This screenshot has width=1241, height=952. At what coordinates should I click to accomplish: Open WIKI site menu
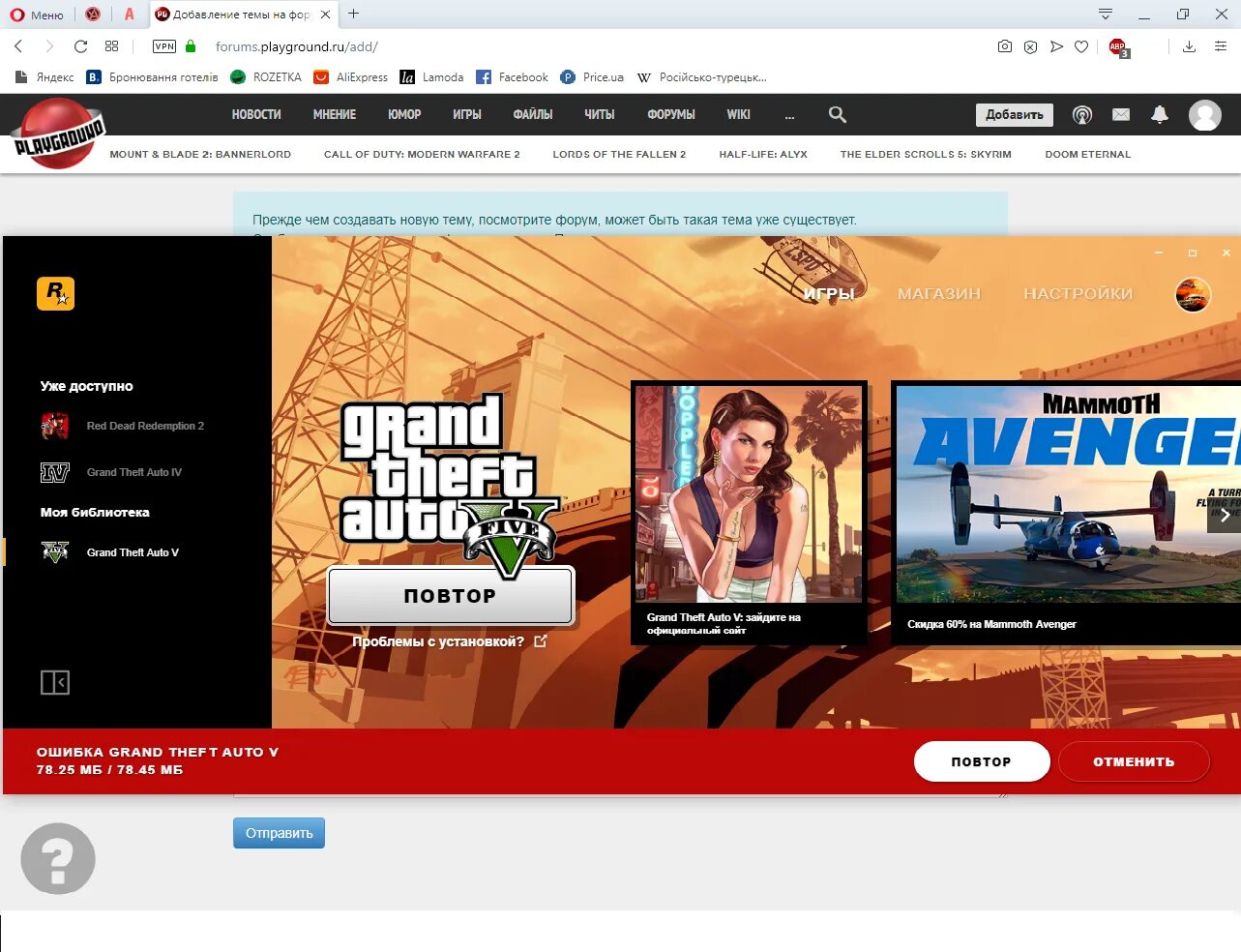(739, 114)
